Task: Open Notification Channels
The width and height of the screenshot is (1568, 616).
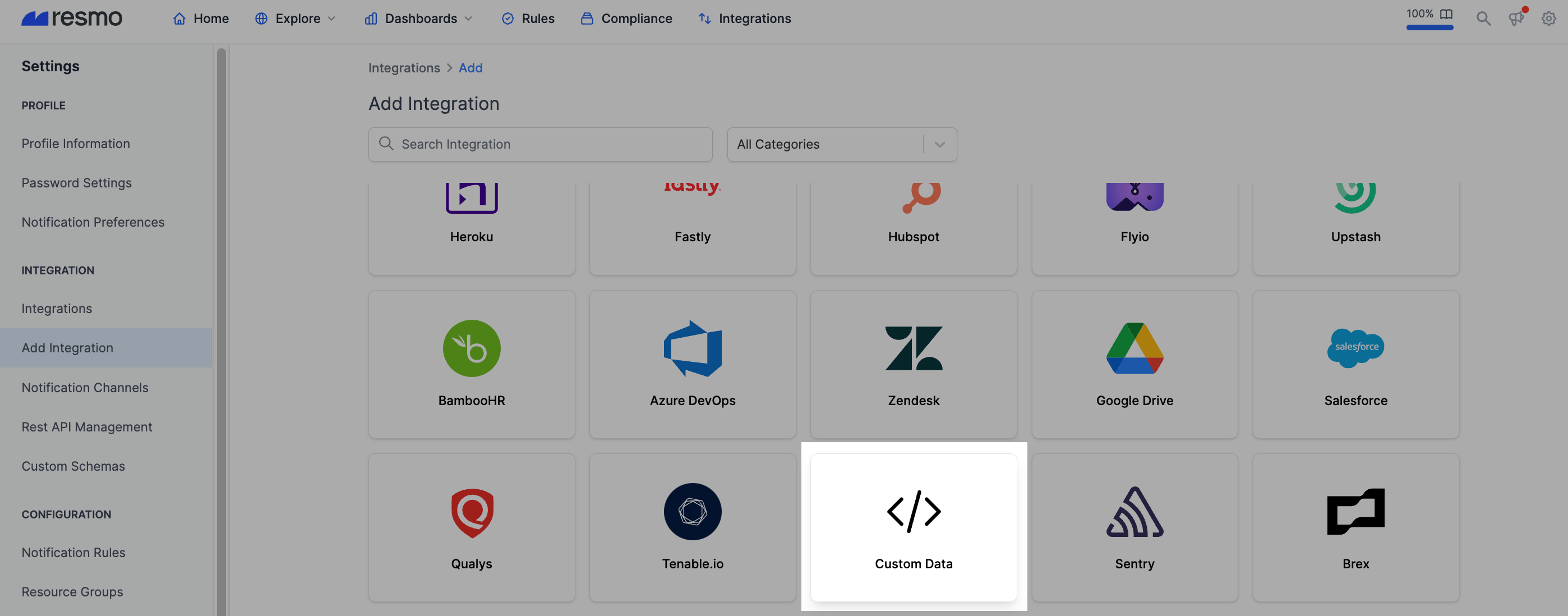Action: [85, 387]
